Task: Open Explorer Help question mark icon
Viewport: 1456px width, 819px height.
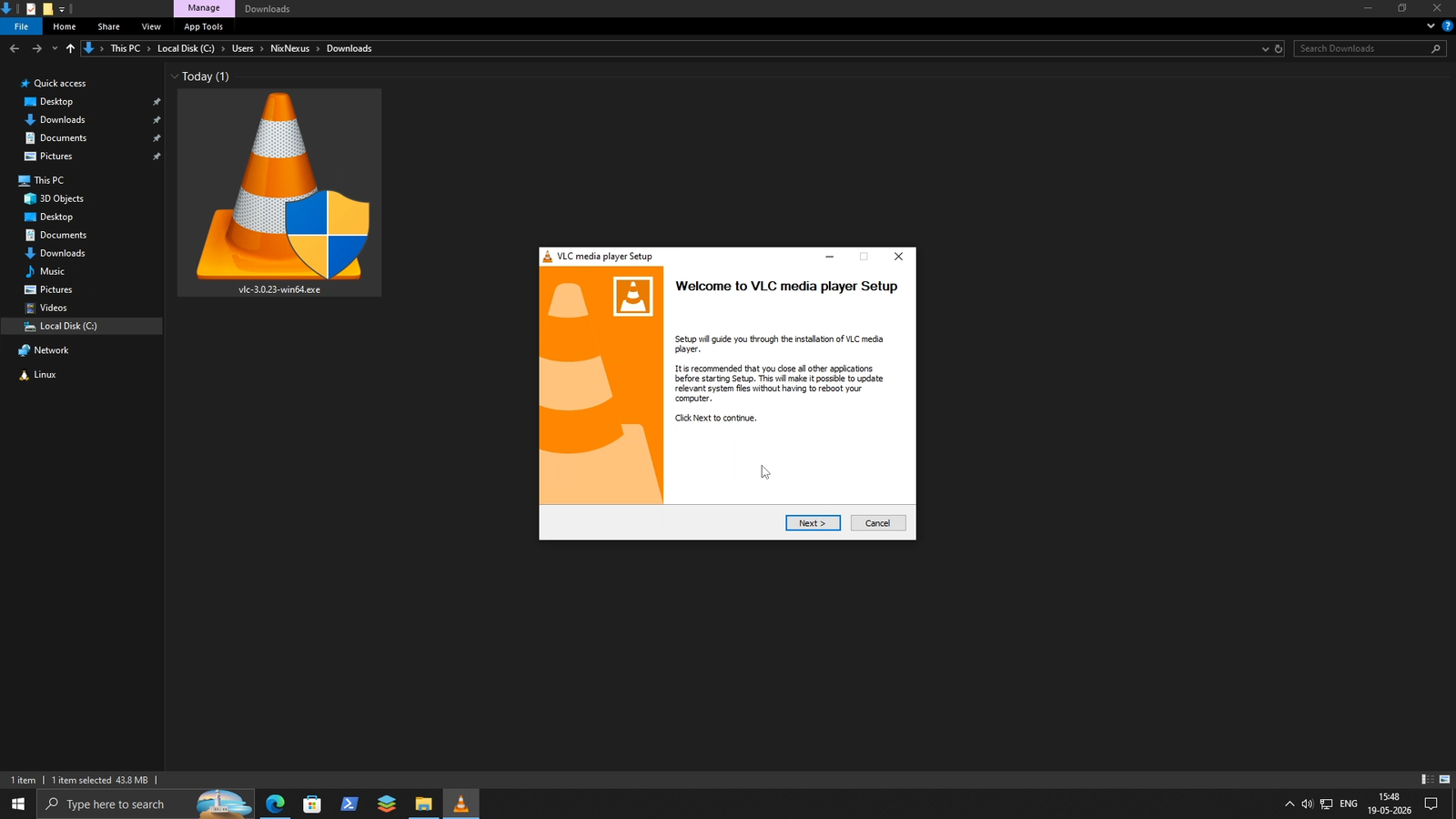Action: click(1447, 26)
